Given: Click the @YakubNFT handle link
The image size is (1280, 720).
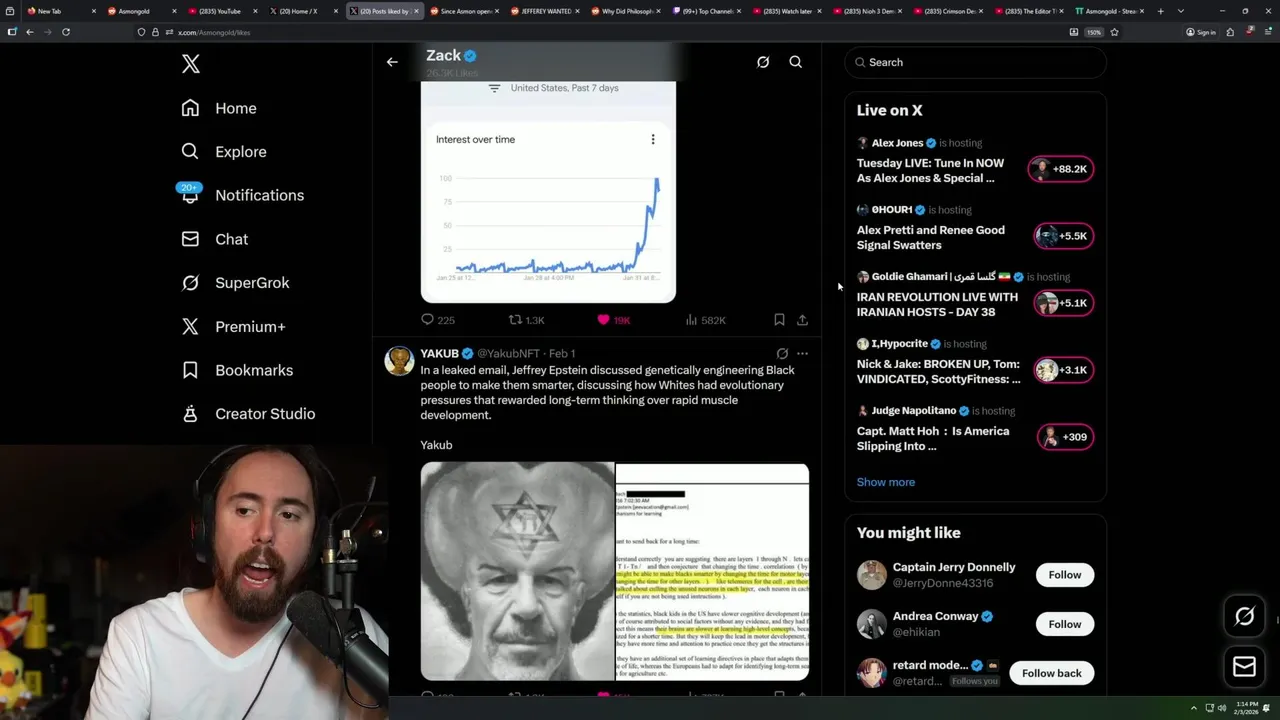Looking at the screenshot, I should 508,354.
